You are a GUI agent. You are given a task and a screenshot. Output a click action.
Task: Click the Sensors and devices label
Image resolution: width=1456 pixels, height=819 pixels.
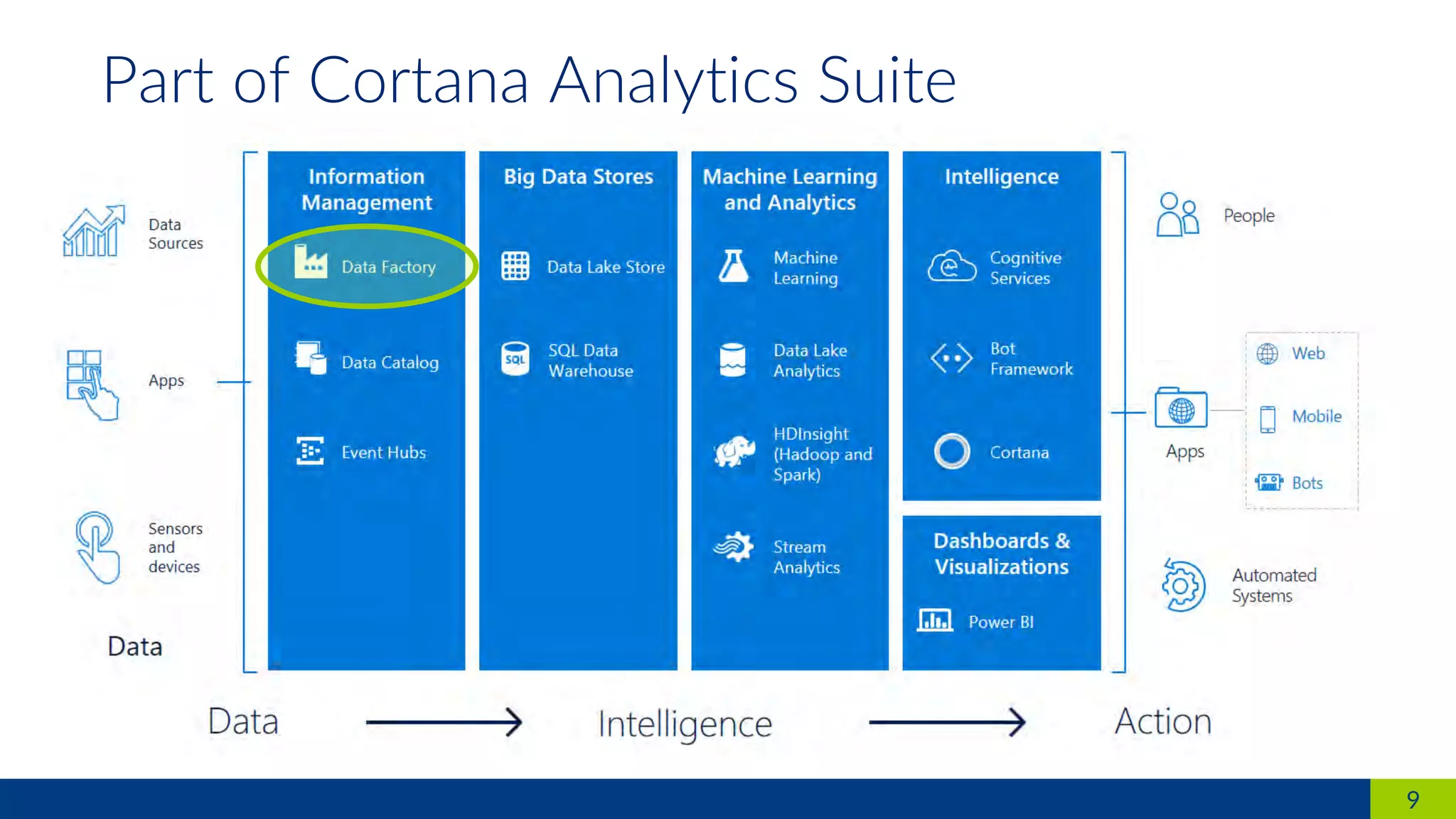pyautogui.click(x=176, y=547)
